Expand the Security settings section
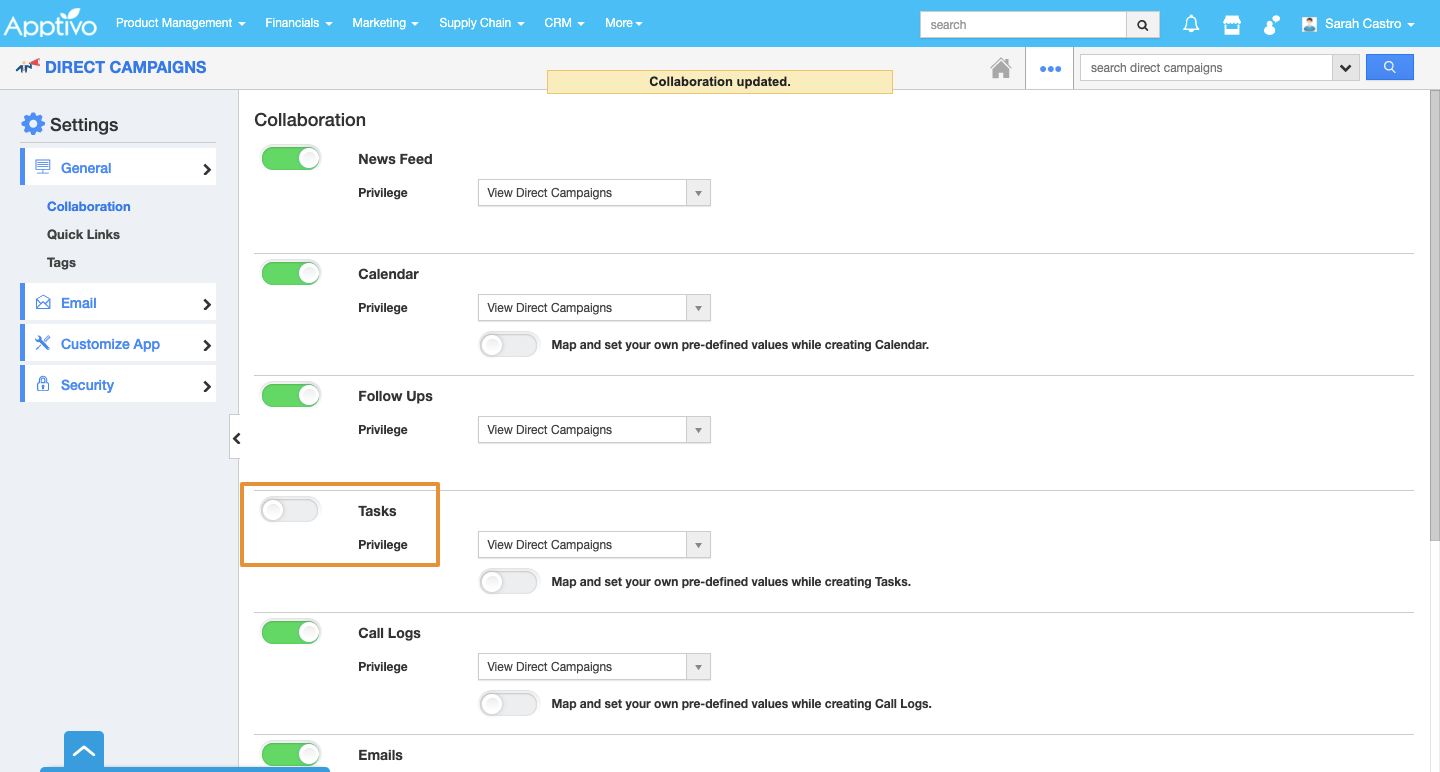Image resolution: width=1440 pixels, height=772 pixels. [120, 385]
